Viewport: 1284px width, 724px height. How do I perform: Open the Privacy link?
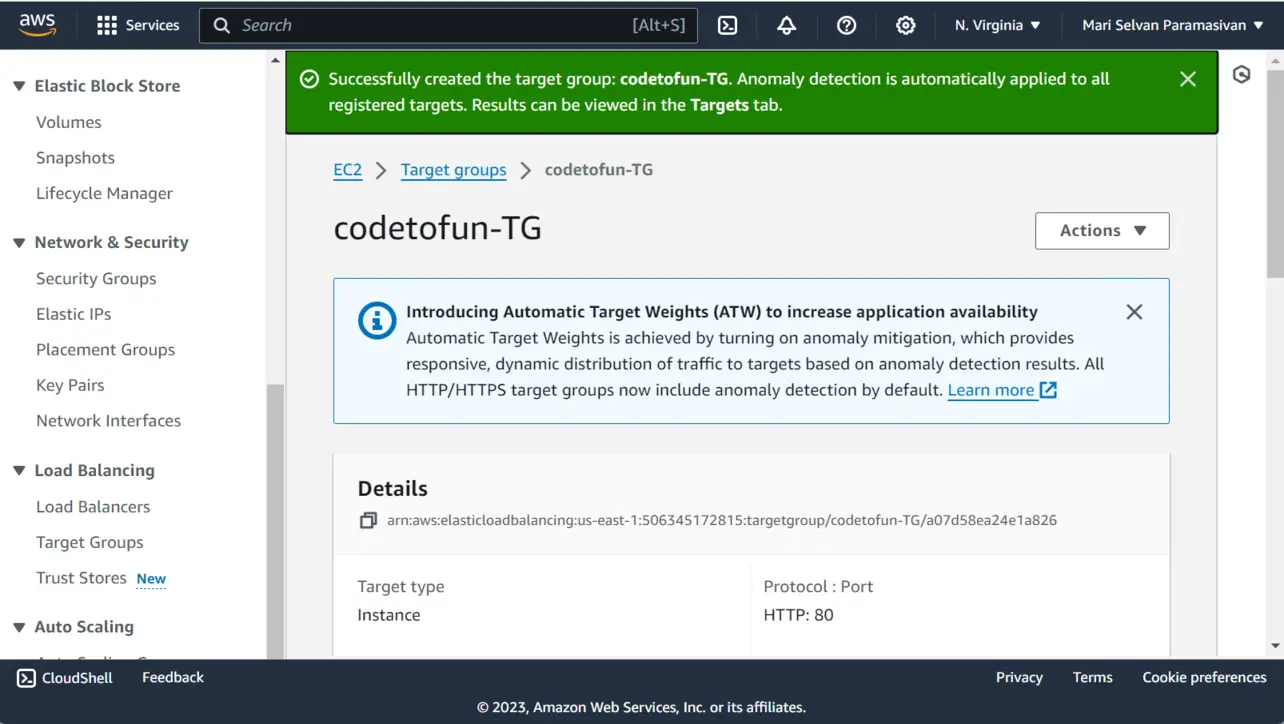click(x=1019, y=678)
